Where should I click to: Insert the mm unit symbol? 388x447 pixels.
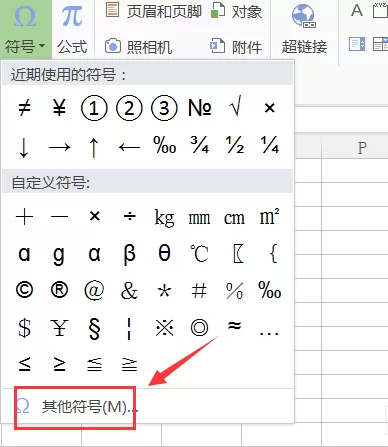tap(199, 219)
